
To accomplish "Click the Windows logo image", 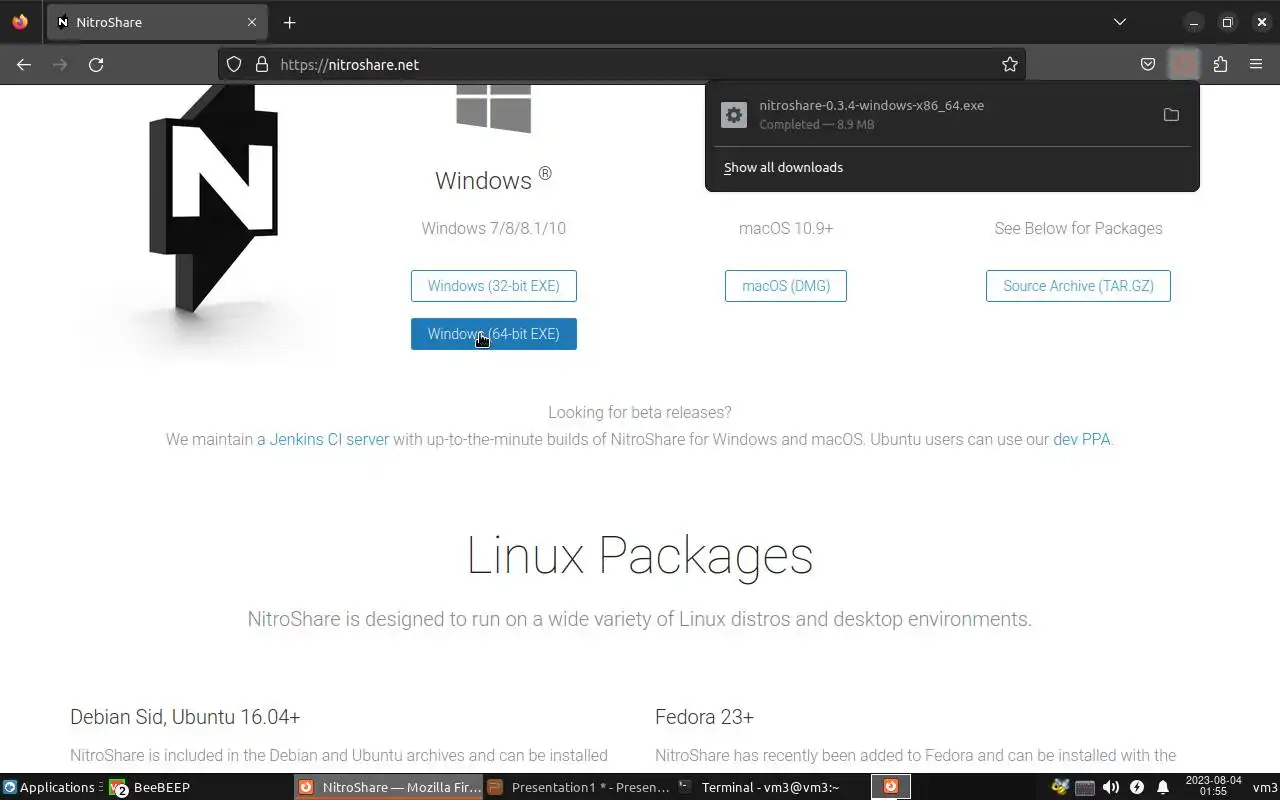I will coord(493,108).
